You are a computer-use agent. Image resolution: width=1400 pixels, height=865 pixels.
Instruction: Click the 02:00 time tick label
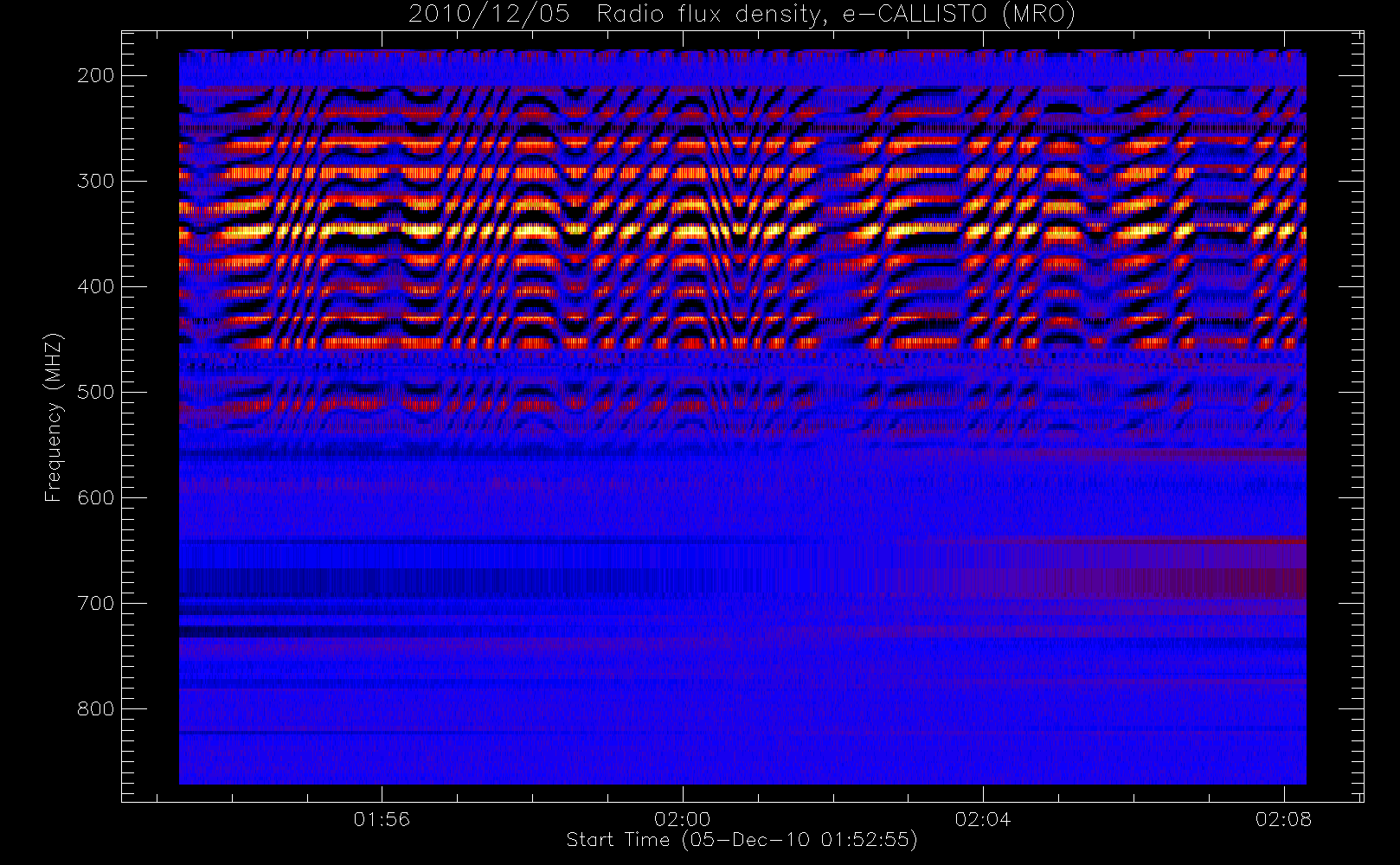683,819
